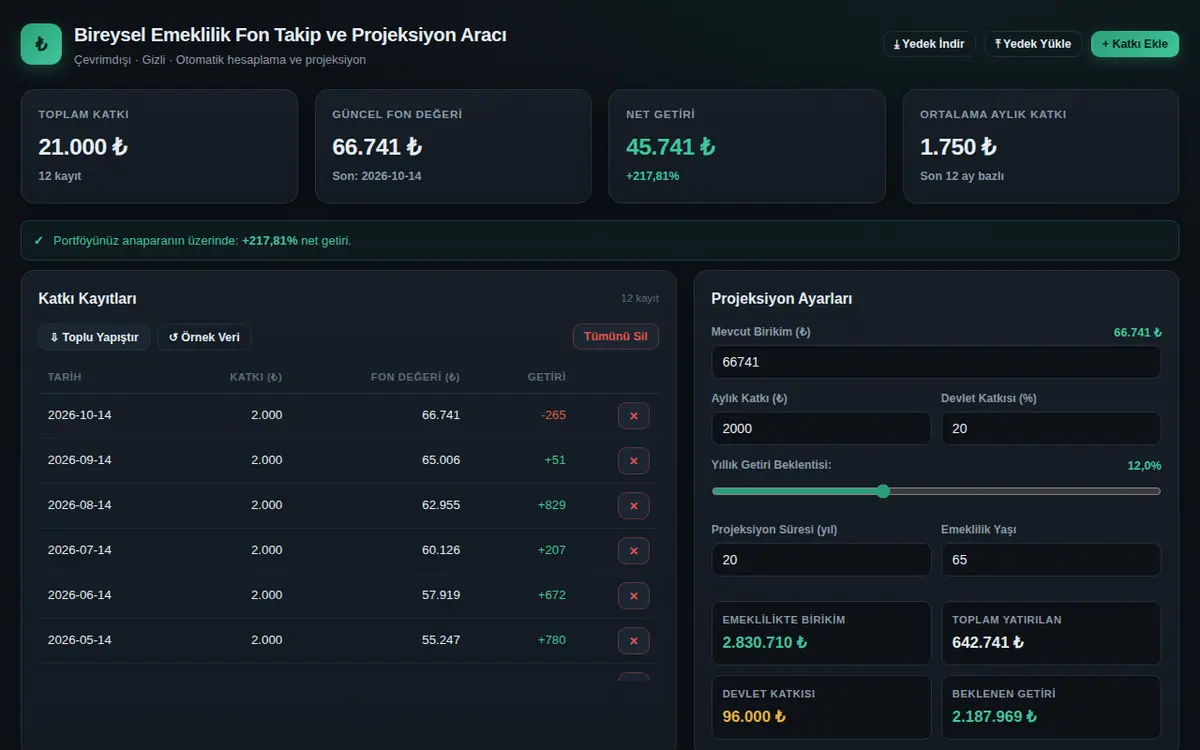
Task: Focus the Projeksiyon Süresi input
Action: tap(821, 560)
